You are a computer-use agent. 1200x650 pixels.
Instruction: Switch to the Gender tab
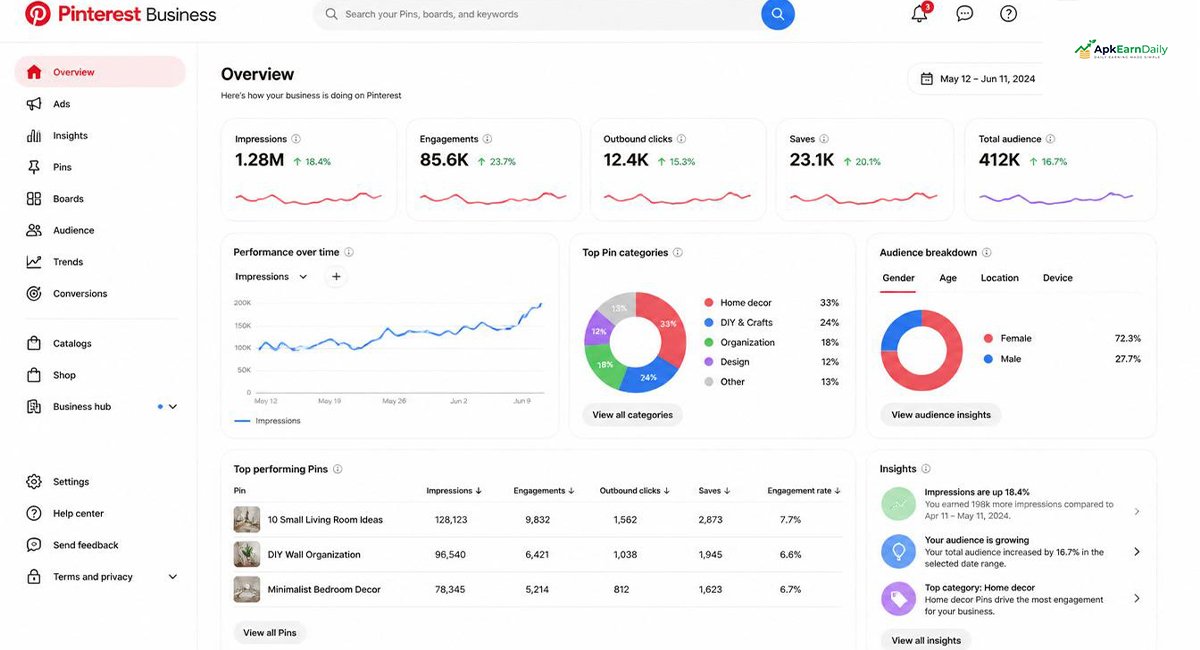[x=898, y=278]
